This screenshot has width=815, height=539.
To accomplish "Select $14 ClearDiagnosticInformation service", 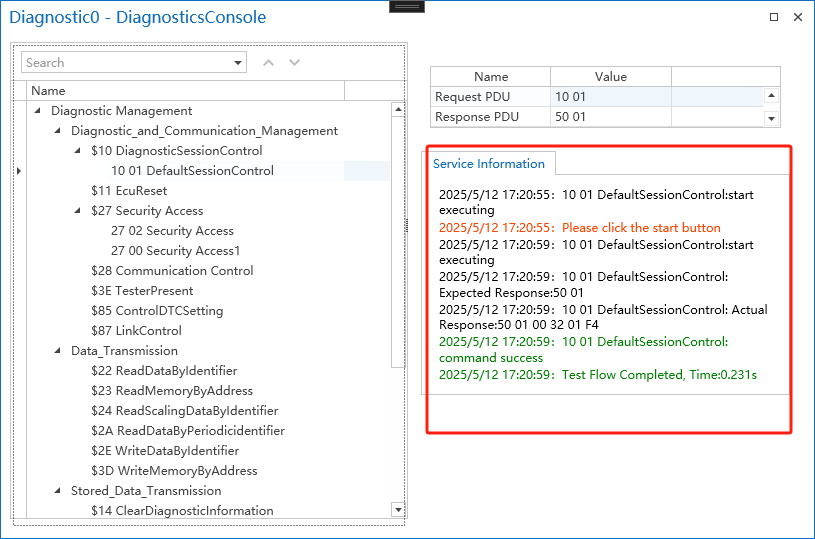I will tap(181, 511).
